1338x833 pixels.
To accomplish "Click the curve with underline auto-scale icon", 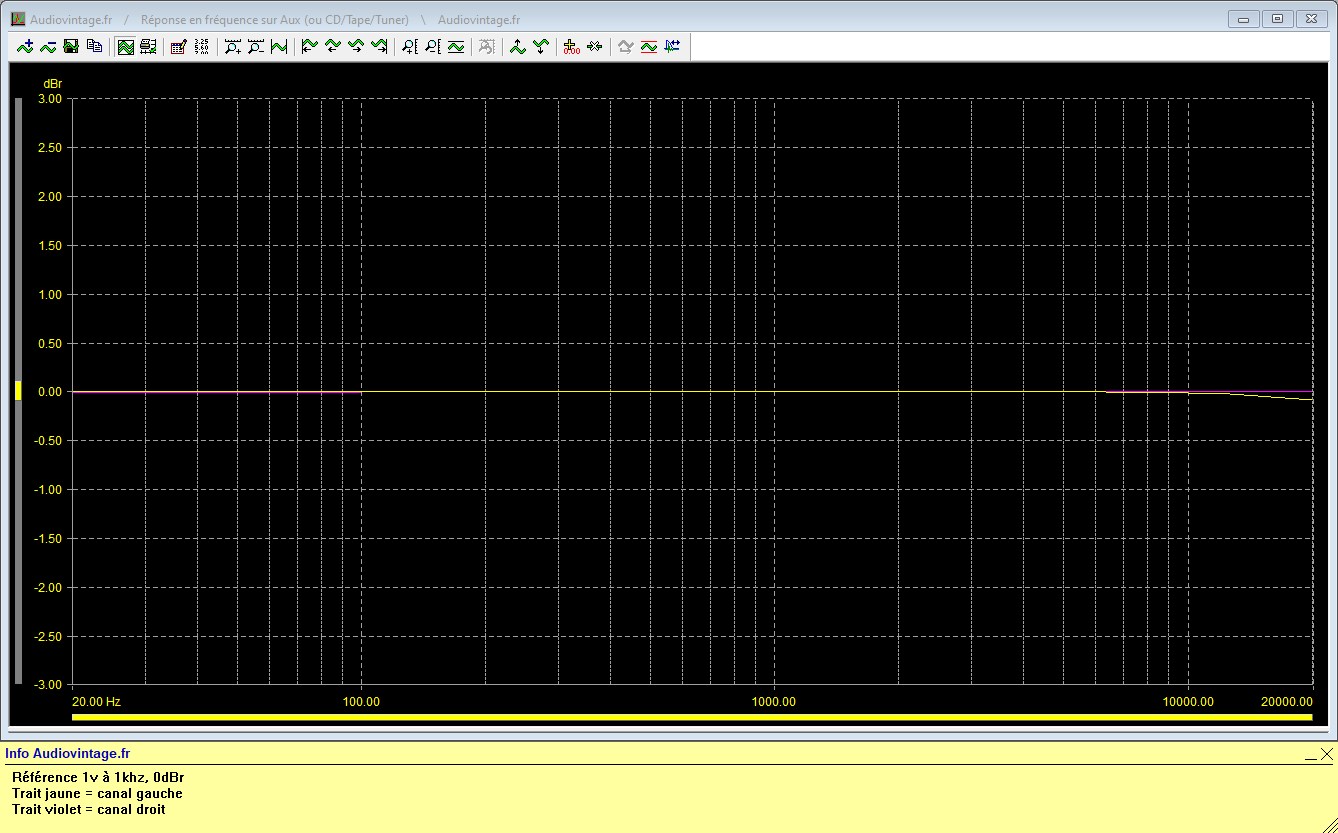I will pyautogui.click(x=456, y=46).
